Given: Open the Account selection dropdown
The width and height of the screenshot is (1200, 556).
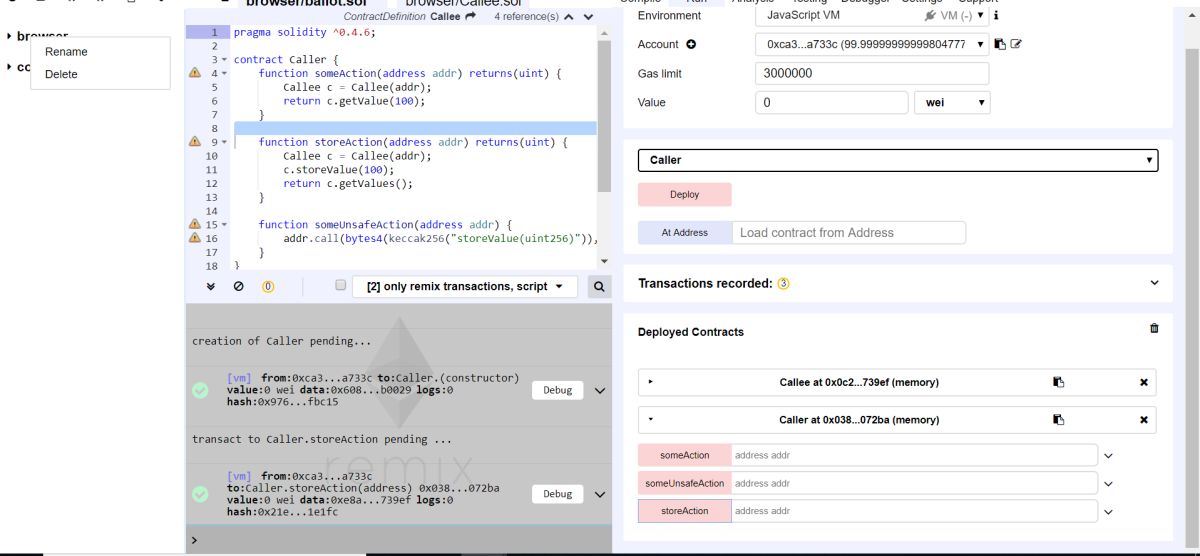Looking at the screenshot, I should coord(873,44).
